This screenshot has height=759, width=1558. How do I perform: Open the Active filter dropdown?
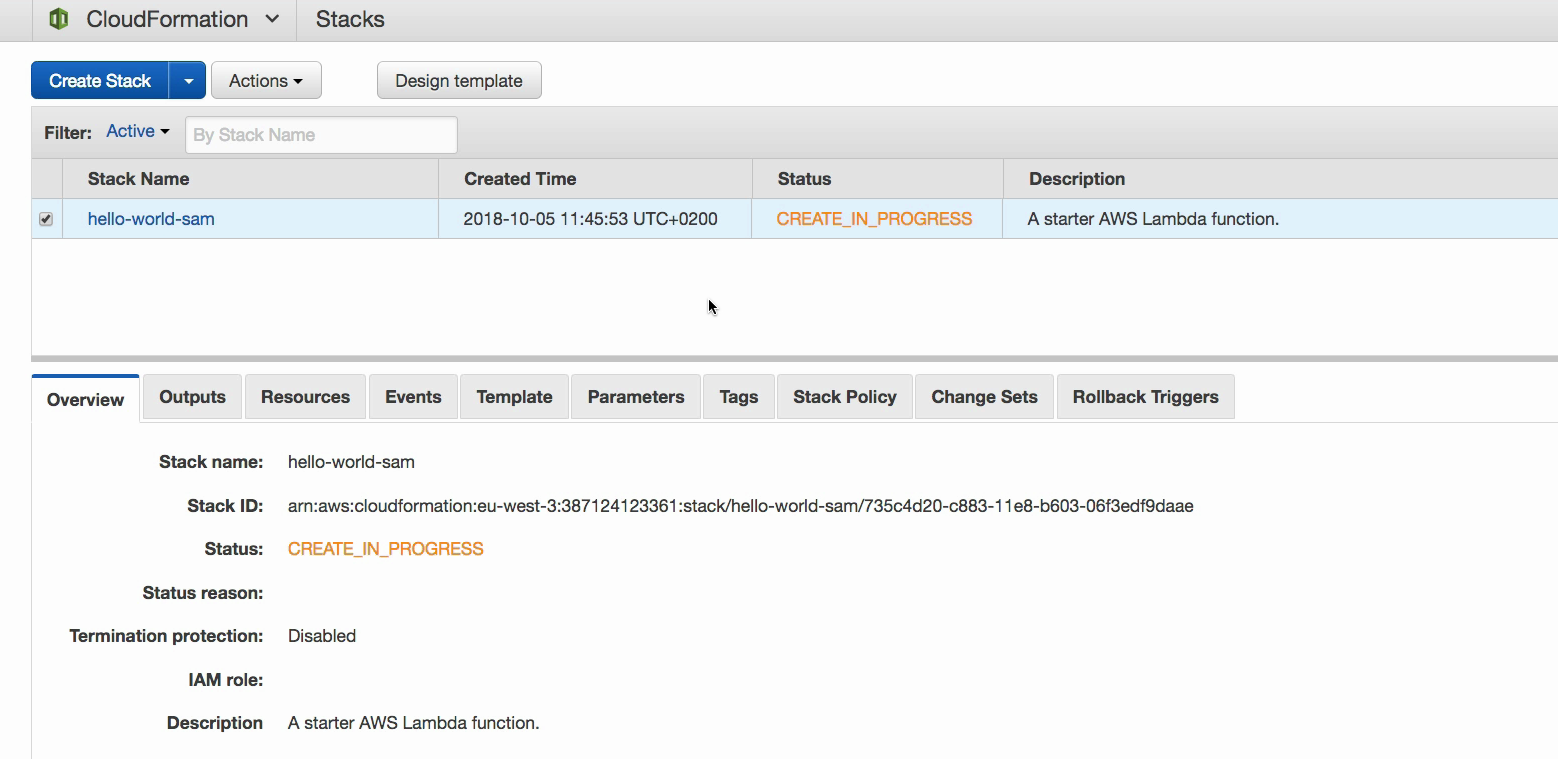click(x=138, y=132)
